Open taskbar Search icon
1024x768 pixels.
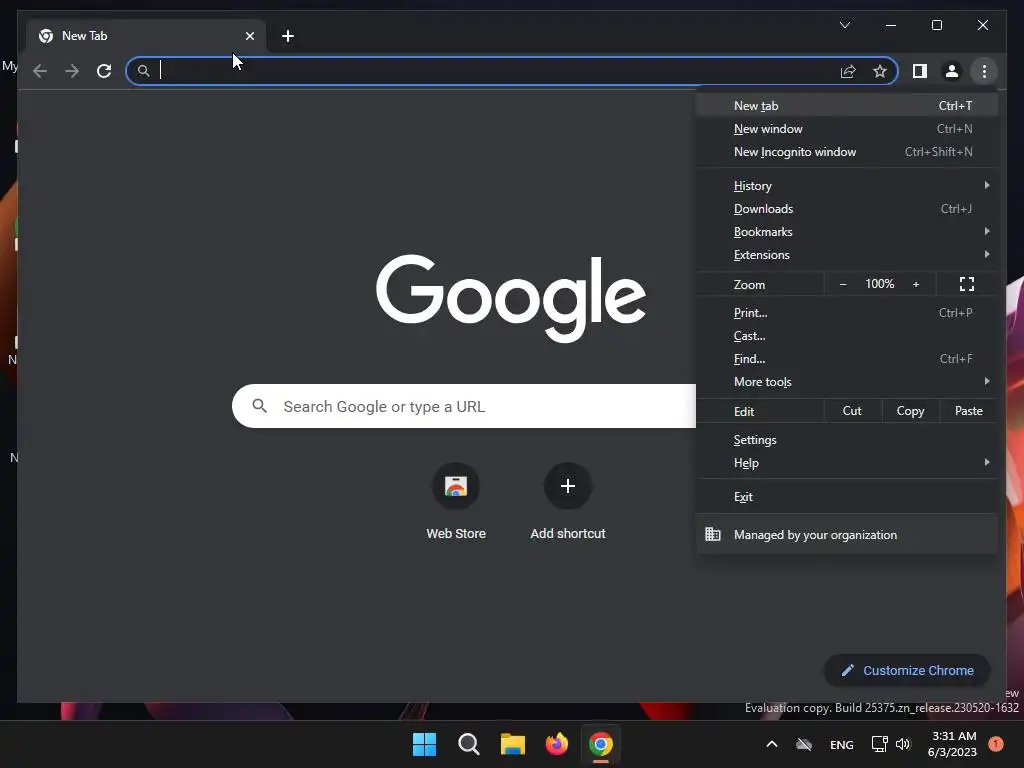point(468,744)
